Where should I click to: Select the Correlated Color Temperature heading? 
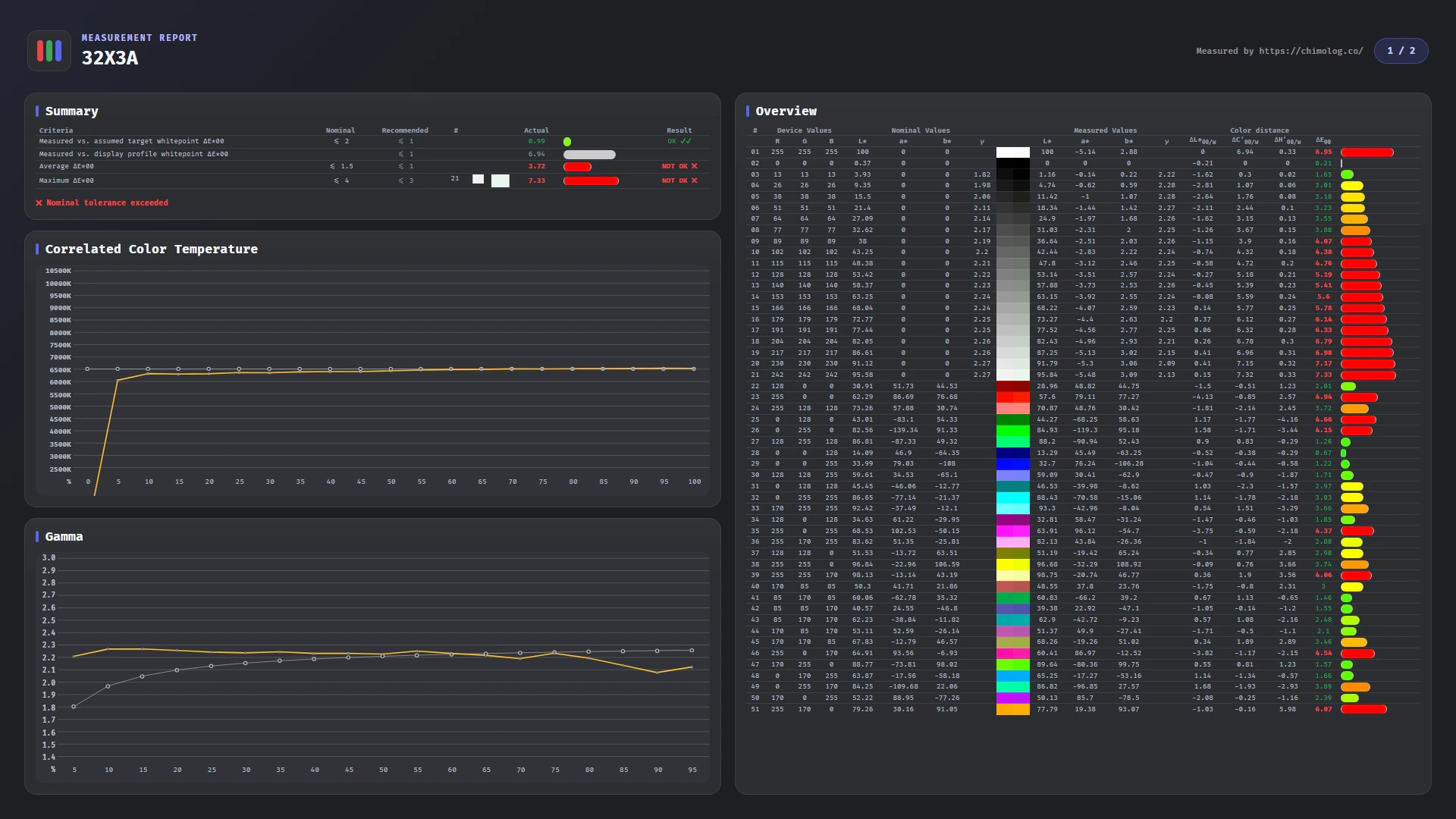151,249
